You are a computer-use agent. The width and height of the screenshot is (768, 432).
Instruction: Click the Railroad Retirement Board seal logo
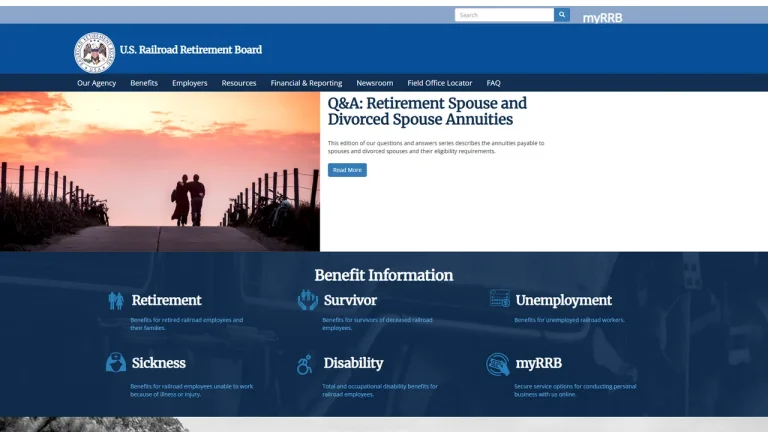point(95,52)
